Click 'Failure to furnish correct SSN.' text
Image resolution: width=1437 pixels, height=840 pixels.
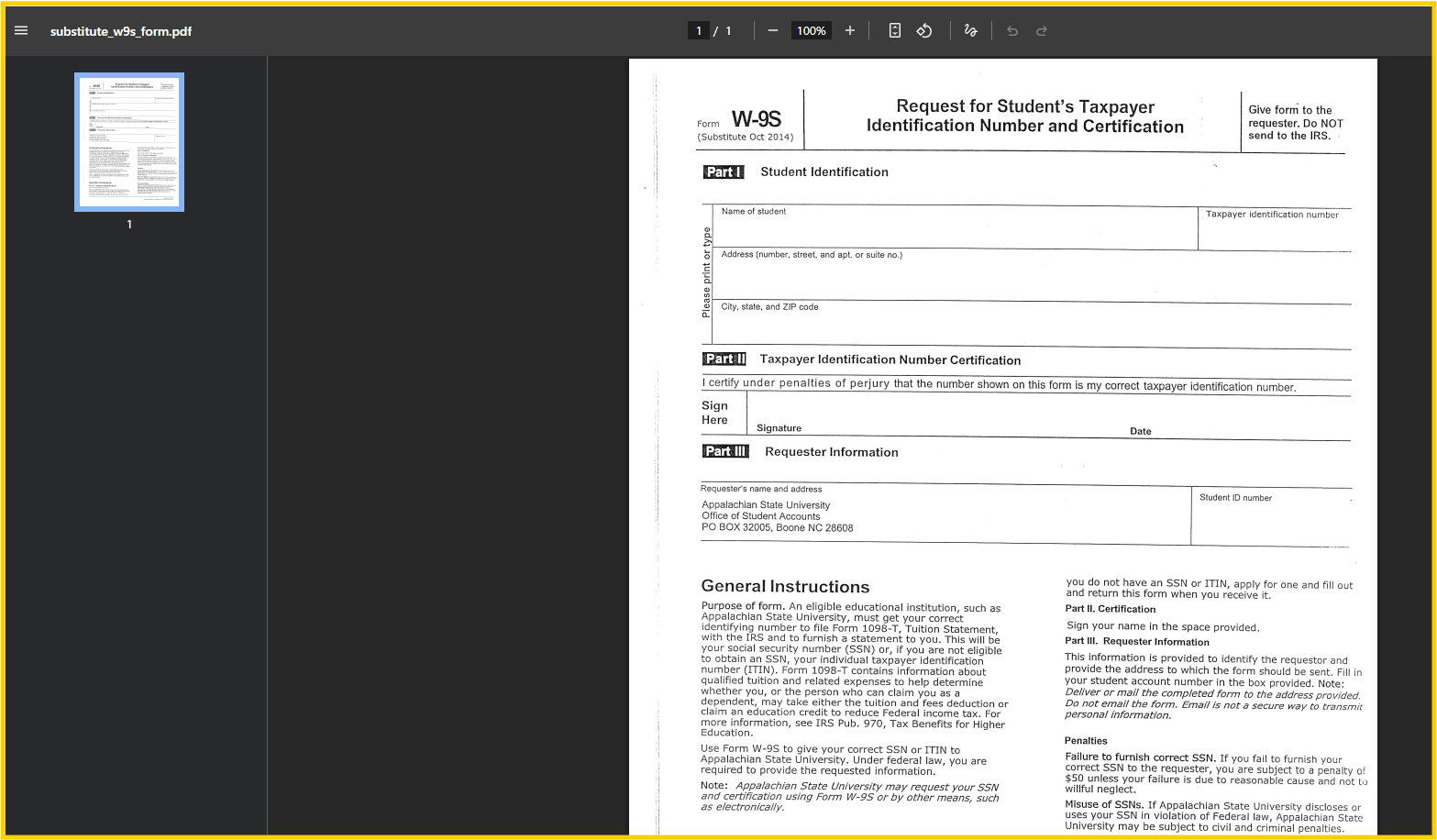pyautogui.click(x=1141, y=757)
